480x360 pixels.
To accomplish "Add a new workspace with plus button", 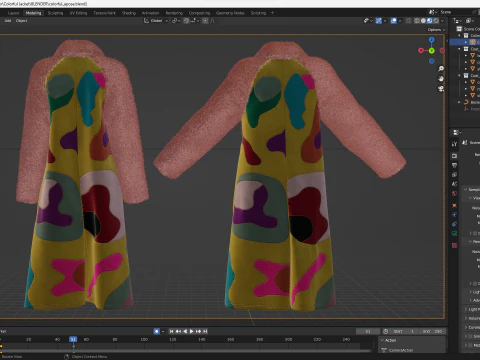I will coord(272,13).
